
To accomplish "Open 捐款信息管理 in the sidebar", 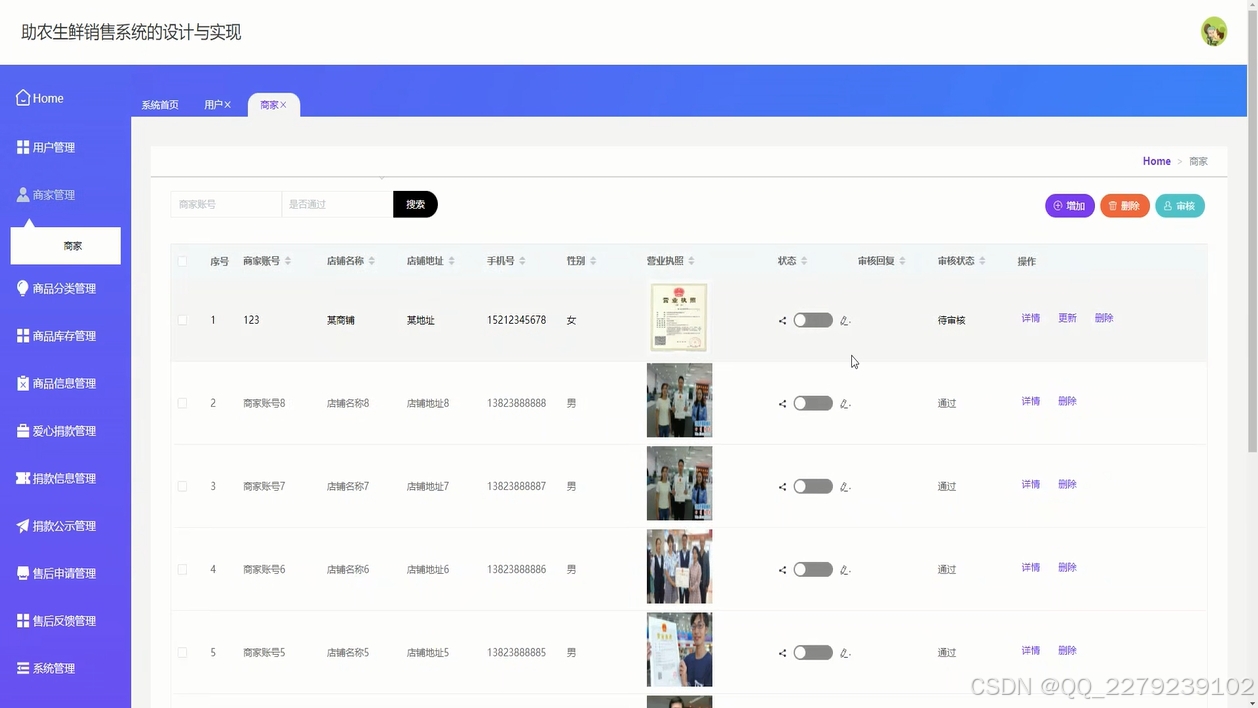I will [56, 478].
